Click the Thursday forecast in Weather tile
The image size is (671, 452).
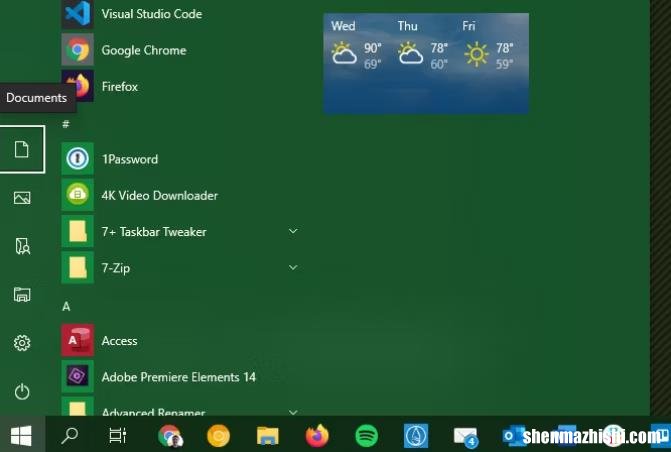point(423,45)
